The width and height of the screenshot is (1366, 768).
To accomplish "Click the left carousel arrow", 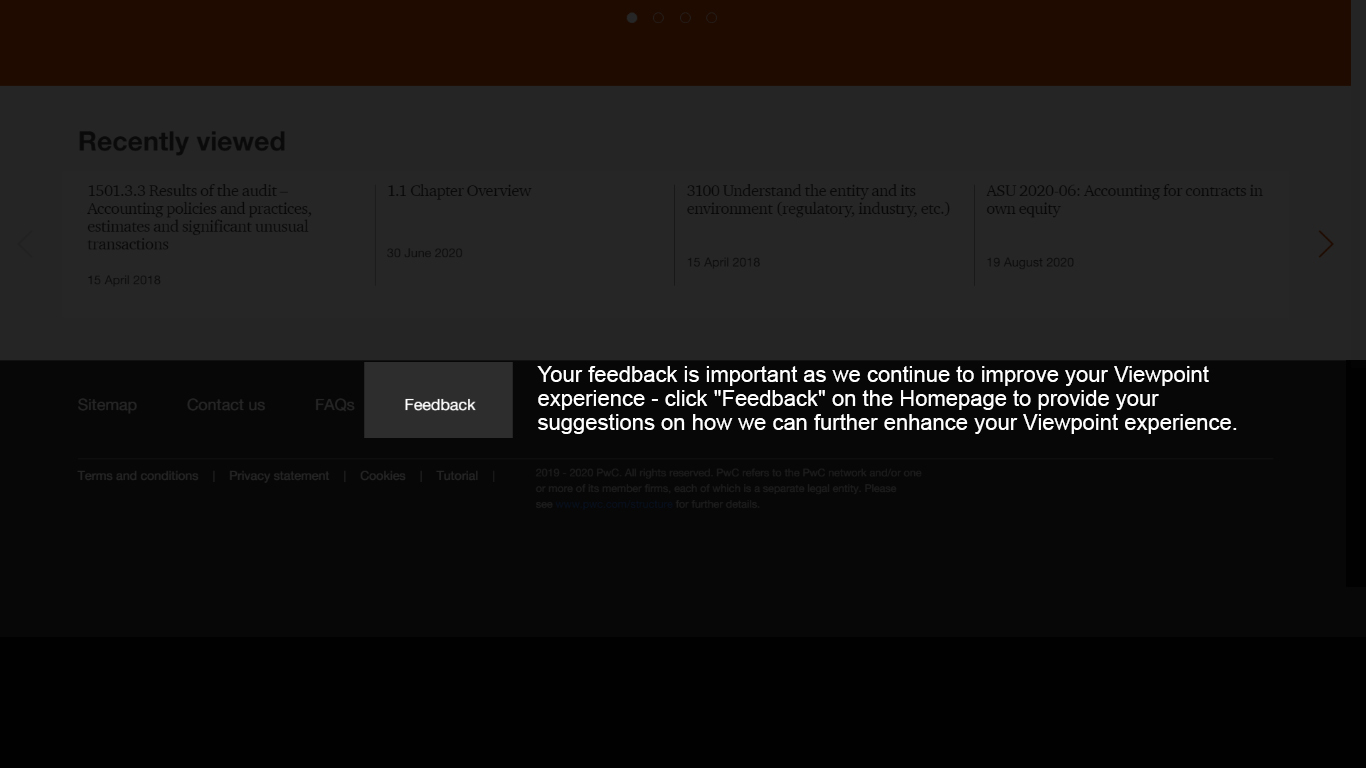I will [x=23, y=243].
